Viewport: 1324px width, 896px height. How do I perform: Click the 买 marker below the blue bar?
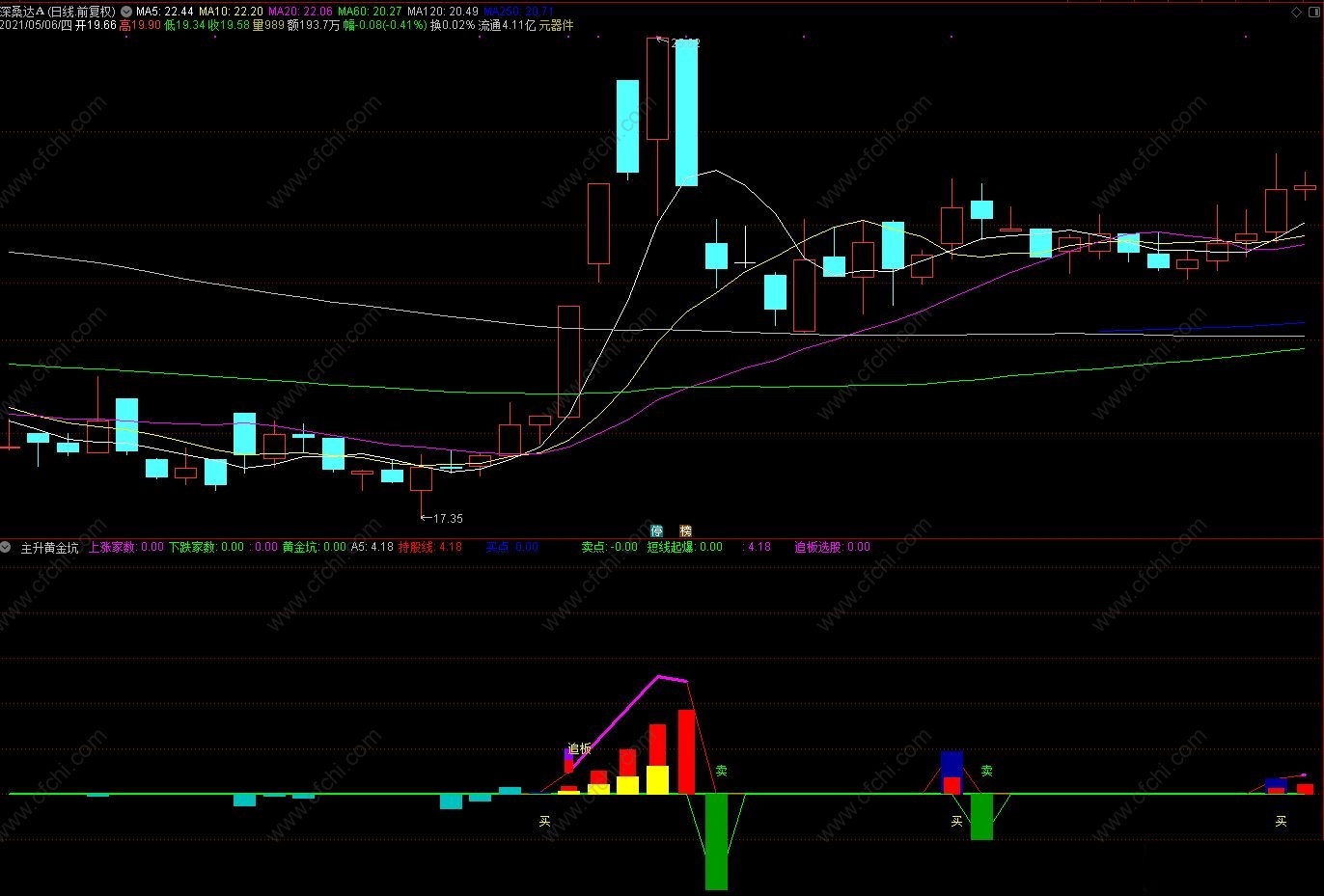pyautogui.click(x=956, y=822)
